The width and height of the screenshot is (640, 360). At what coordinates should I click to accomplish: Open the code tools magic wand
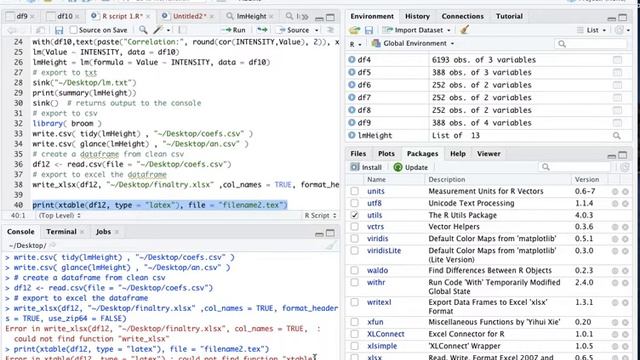coord(158,30)
